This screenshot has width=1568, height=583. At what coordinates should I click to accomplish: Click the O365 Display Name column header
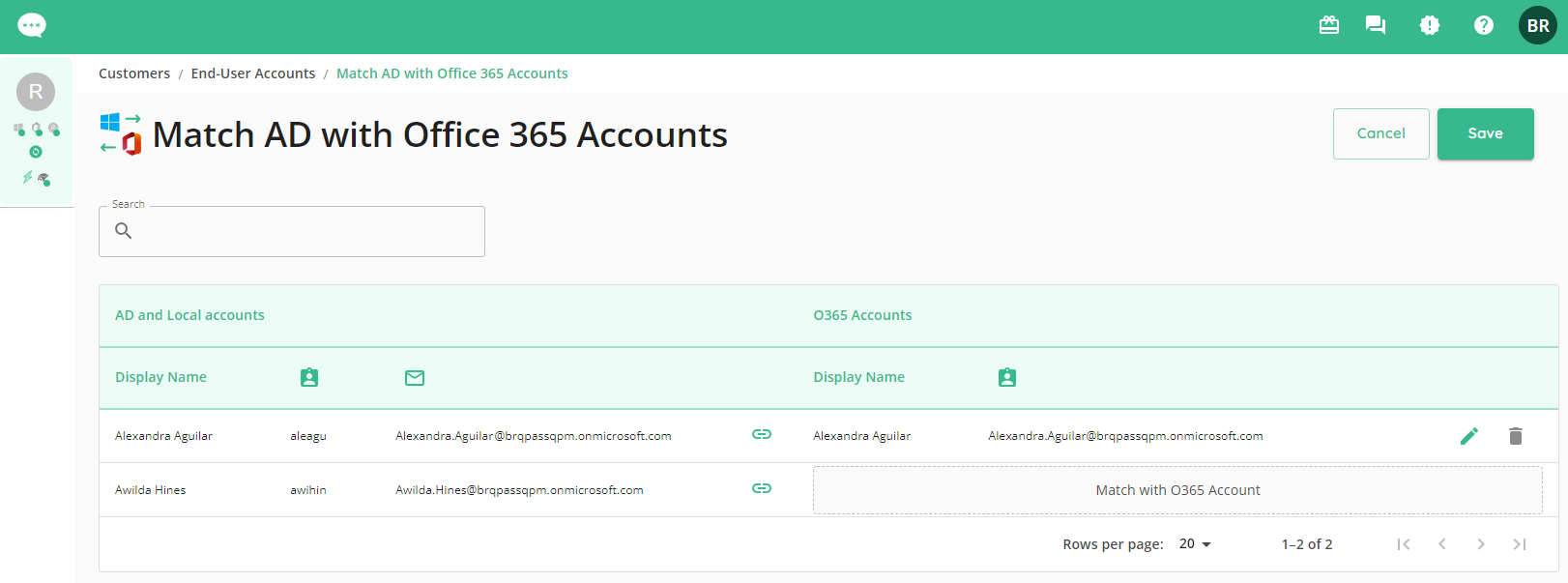point(859,377)
